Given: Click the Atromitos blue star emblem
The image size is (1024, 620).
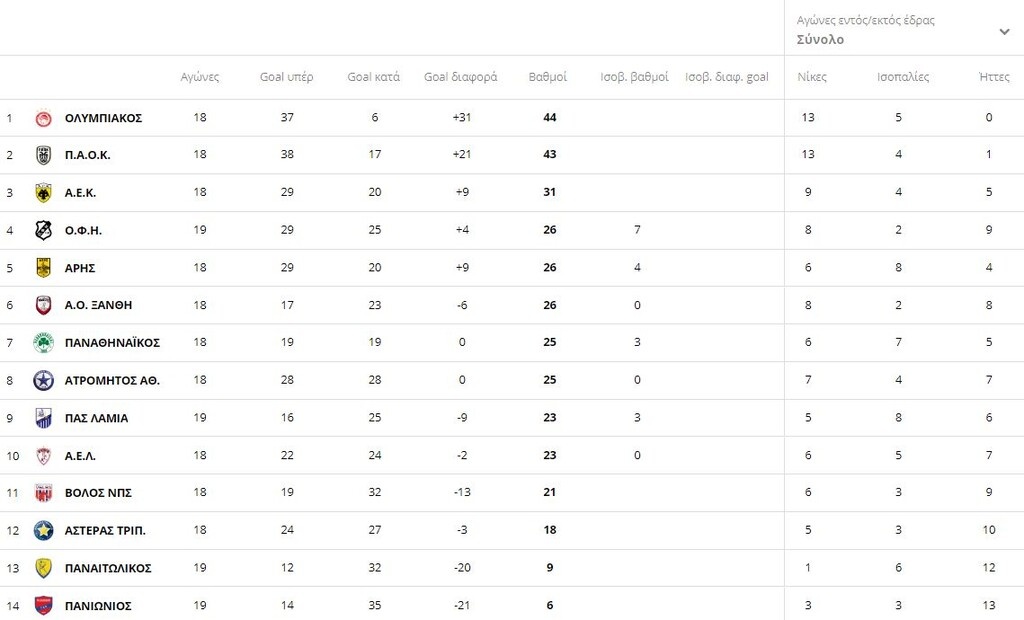Looking at the screenshot, I should pyautogui.click(x=43, y=380).
